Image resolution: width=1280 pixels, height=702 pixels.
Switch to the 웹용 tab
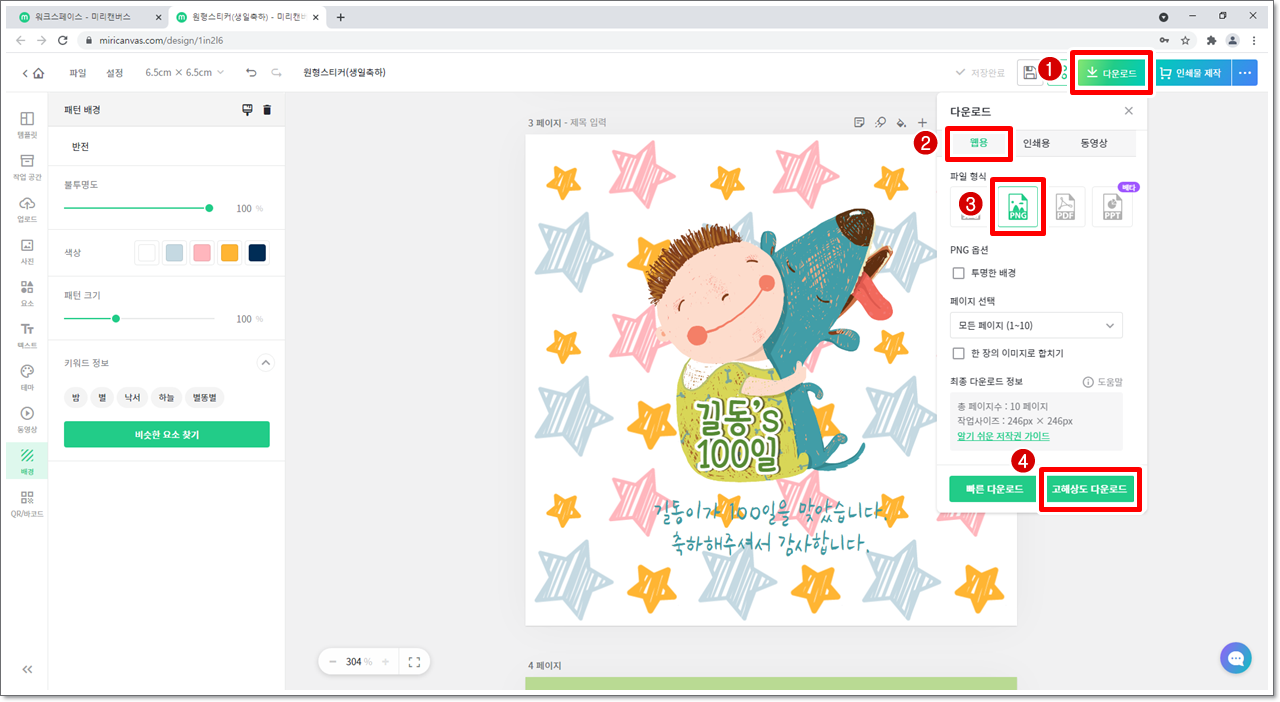[x=979, y=144]
